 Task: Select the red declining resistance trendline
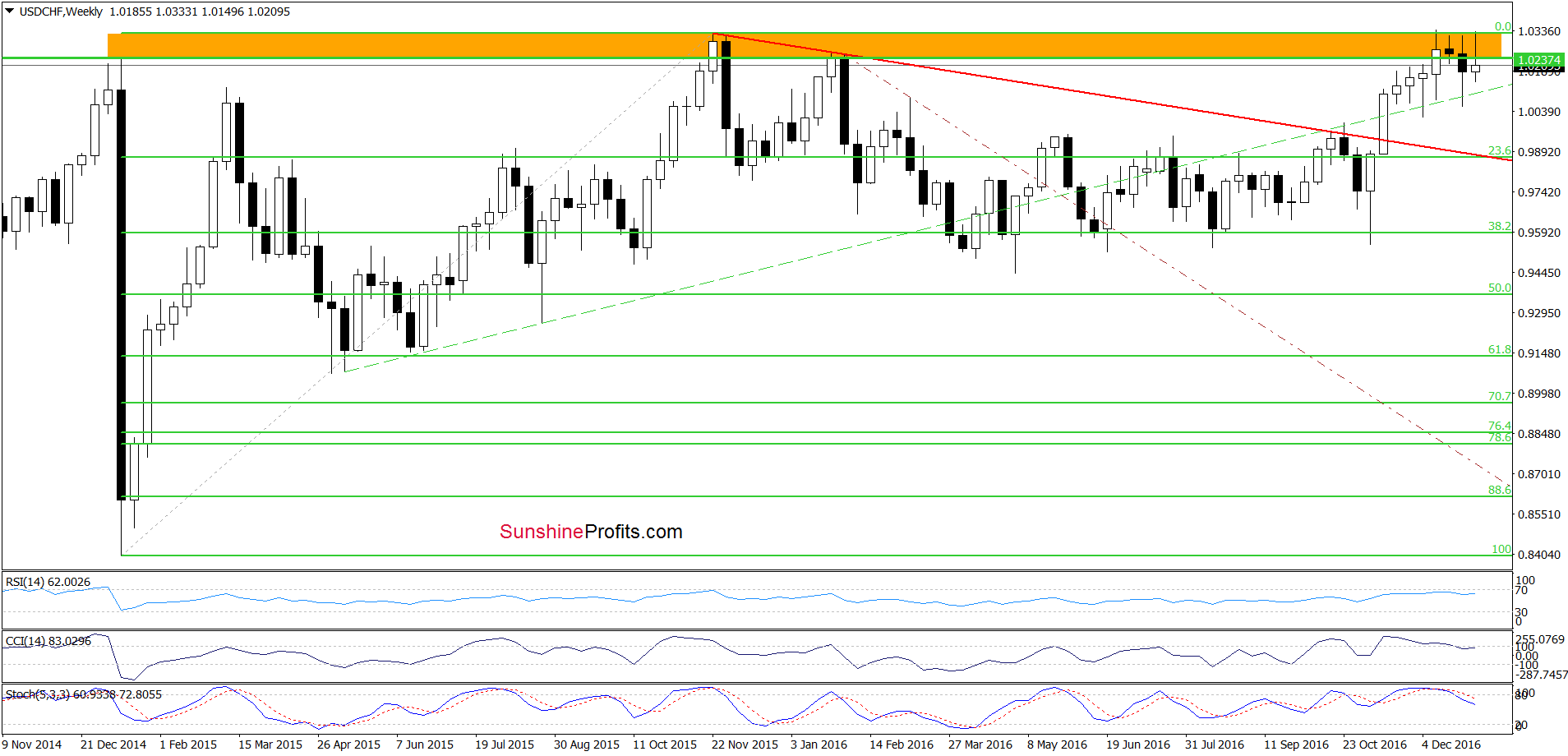1111,97
